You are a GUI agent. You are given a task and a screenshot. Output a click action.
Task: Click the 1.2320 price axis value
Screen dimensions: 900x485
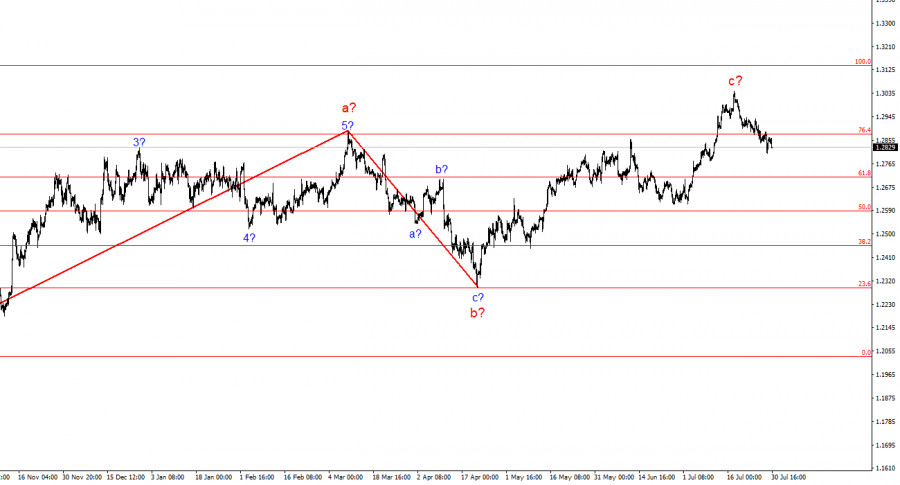885,281
